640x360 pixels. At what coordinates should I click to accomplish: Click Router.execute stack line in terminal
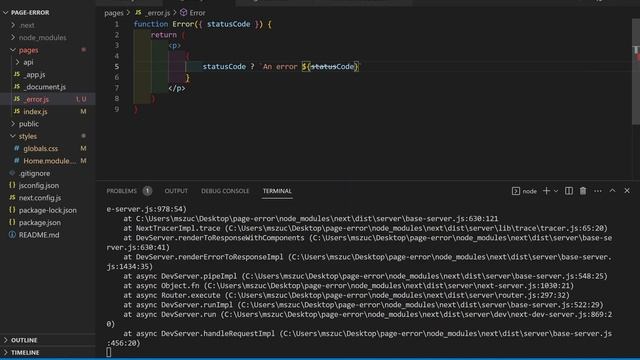tap(346, 295)
